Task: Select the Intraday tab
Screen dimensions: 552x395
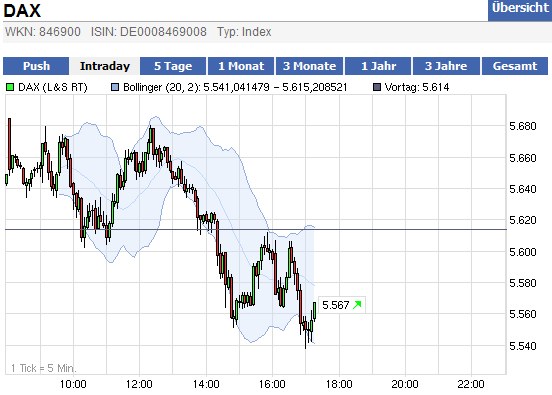Action: (x=105, y=66)
